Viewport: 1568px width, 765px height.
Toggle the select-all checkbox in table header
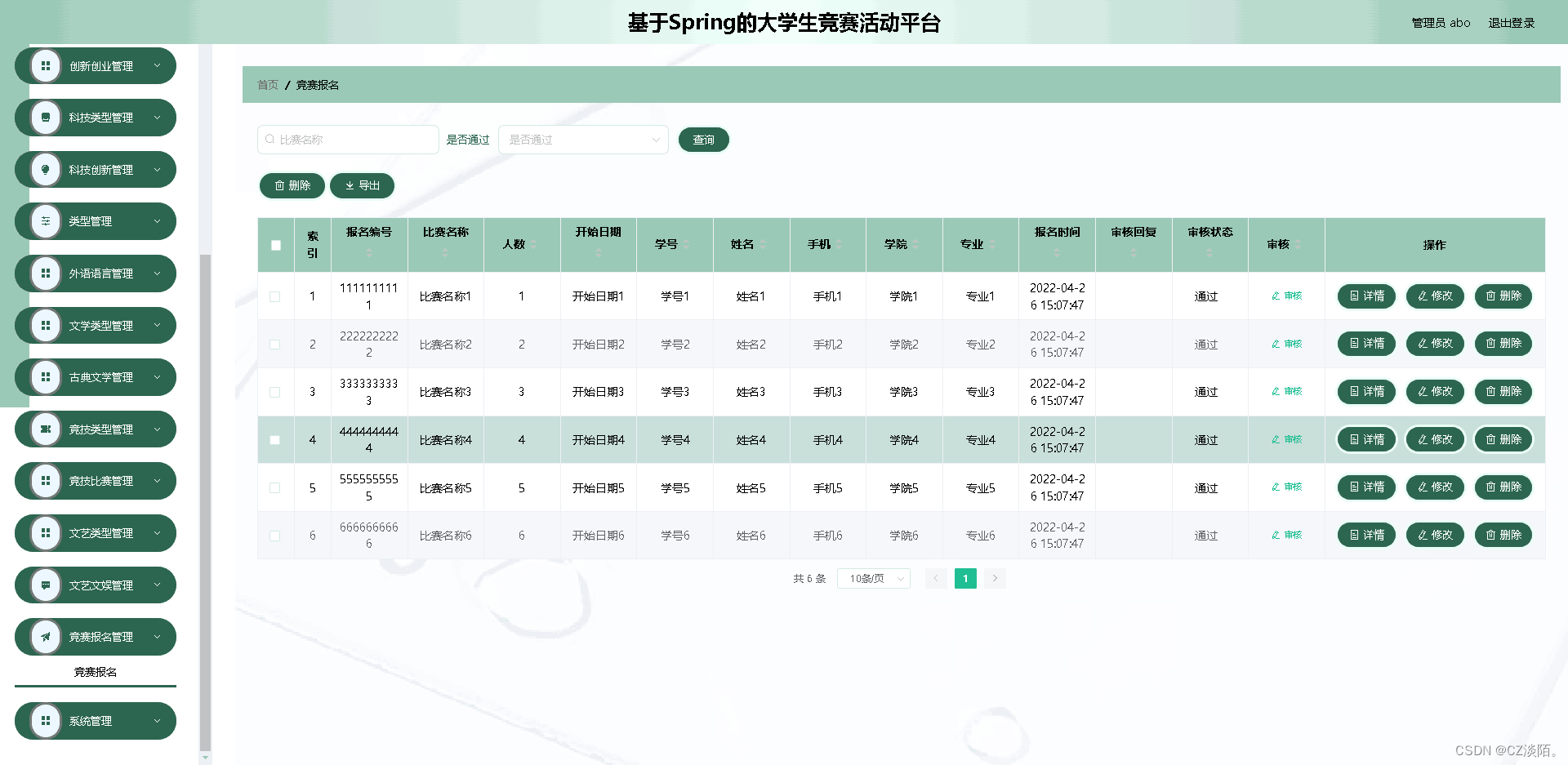(x=275, y=244)
